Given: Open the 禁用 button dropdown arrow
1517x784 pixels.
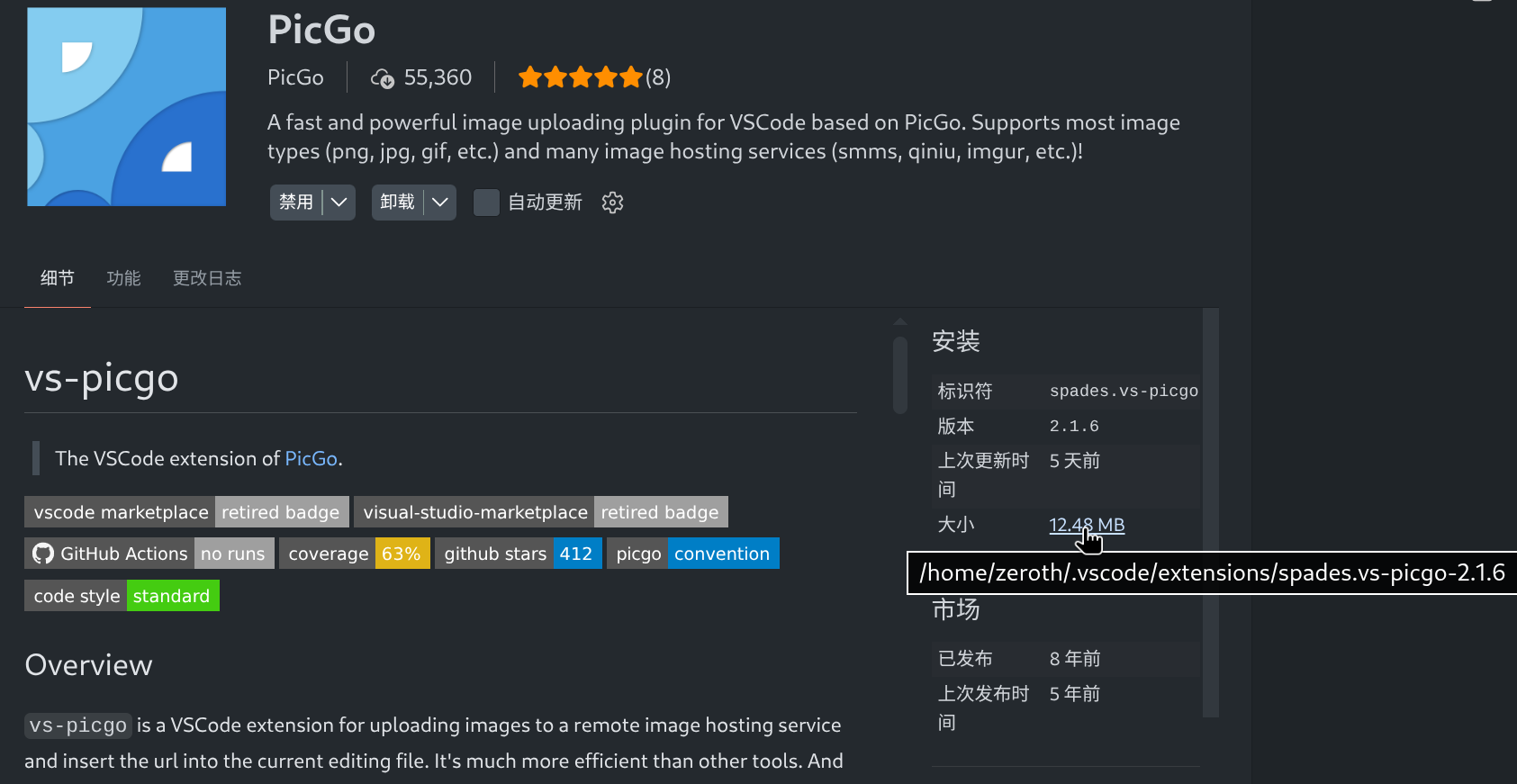Looking at the screenshot, I should pyautogui.click(x=339, y=203).
